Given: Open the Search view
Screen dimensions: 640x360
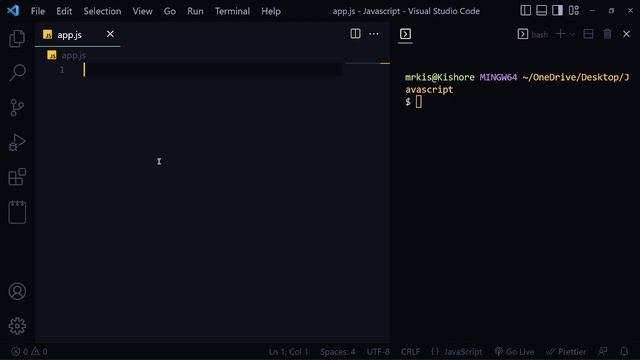Looking at the screenshot, I should point(17,73).
